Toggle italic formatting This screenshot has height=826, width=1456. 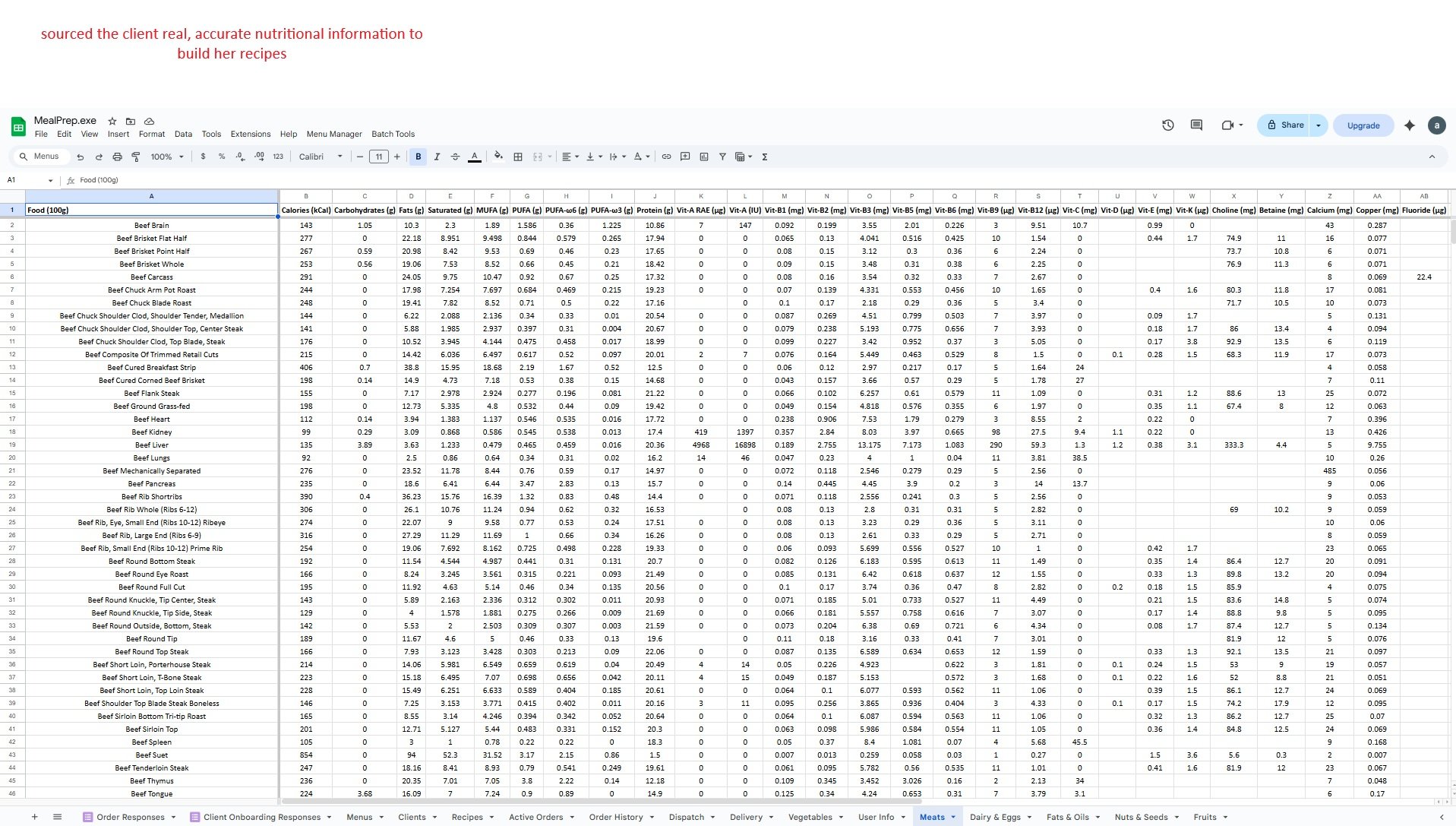437,157
